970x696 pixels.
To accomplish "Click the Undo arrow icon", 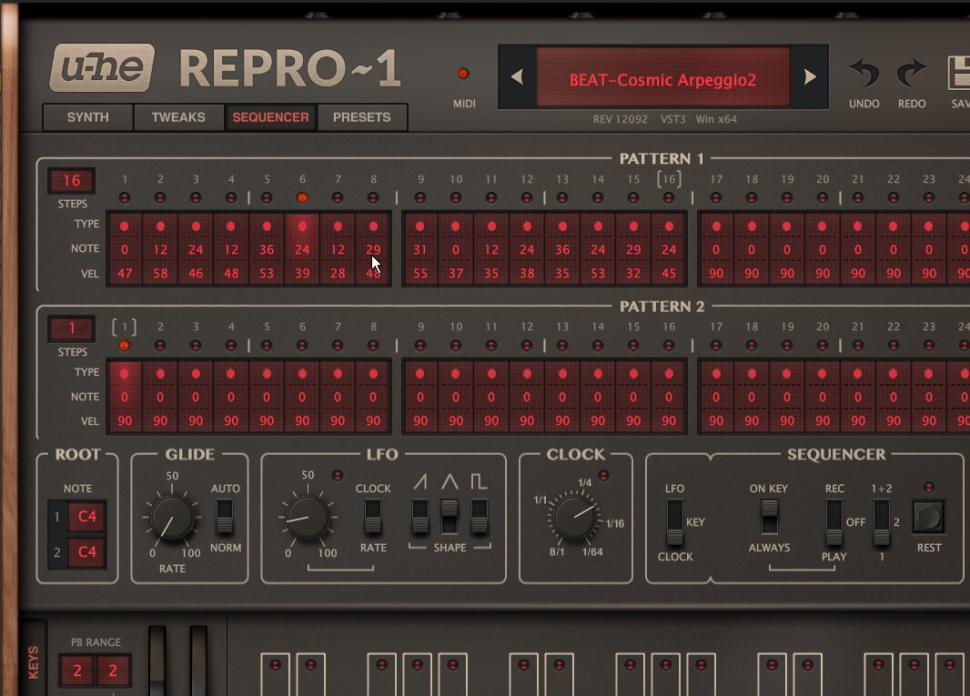I will (864, 73).
